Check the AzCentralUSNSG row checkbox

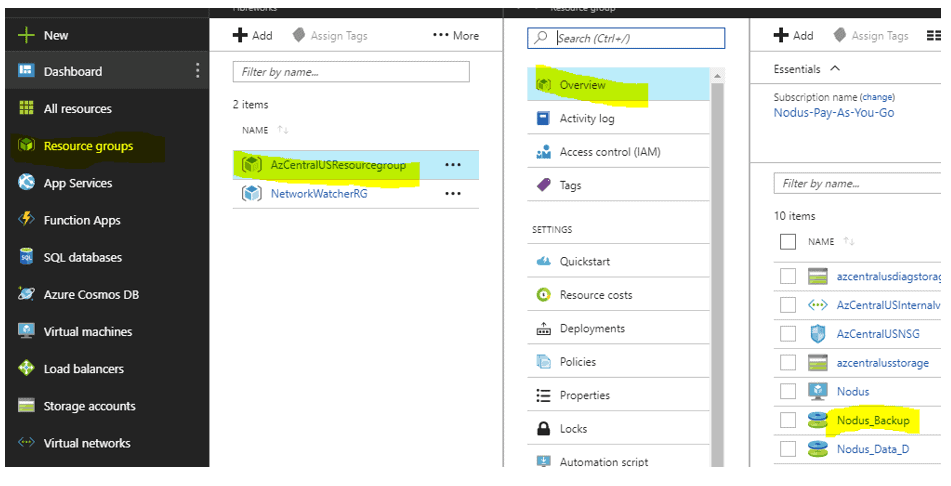point(787,334)
